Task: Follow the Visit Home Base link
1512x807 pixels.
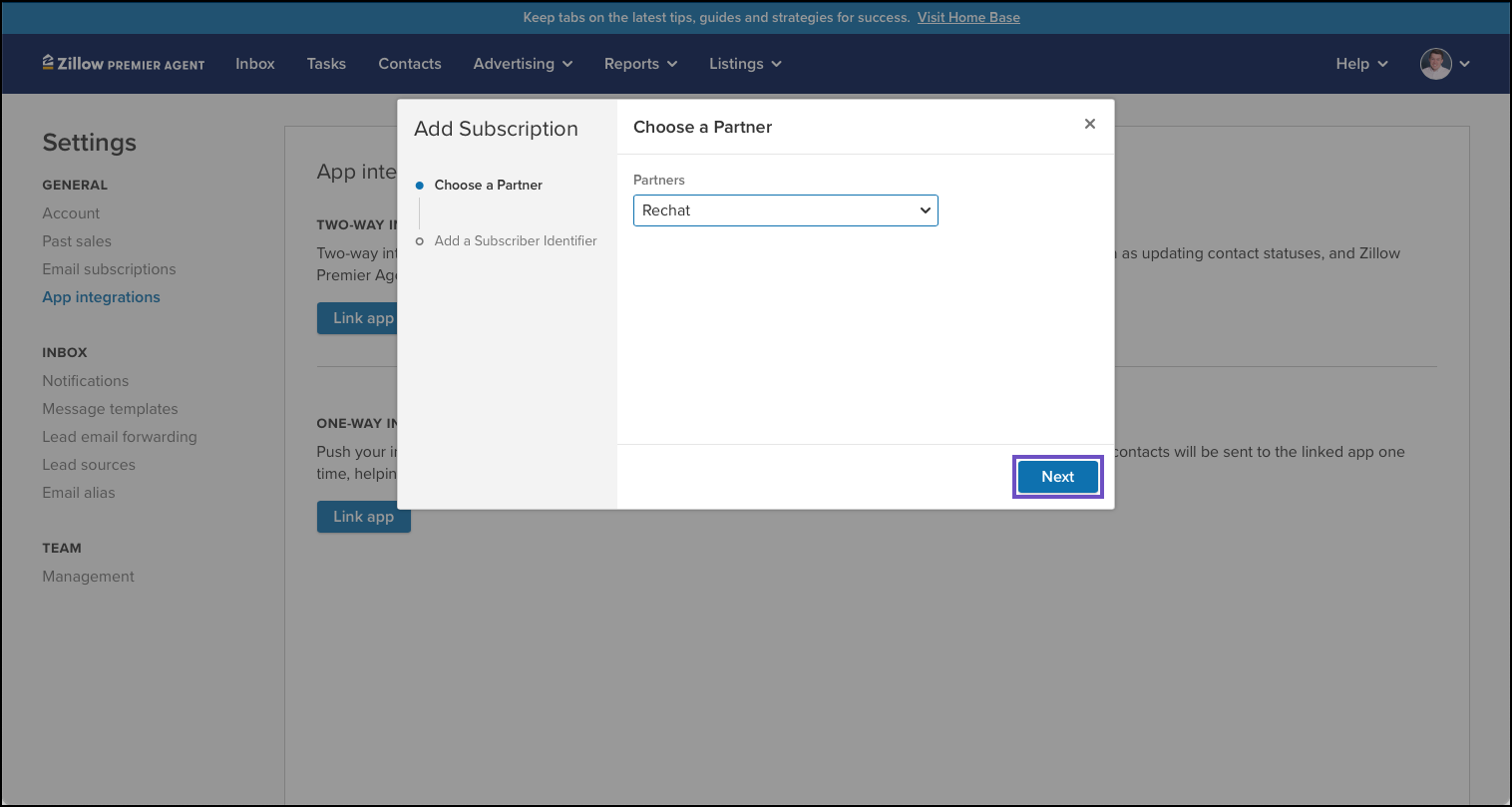Action: 968,17
